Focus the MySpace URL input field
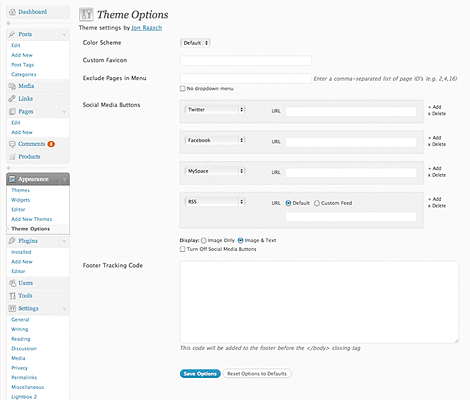Image resolution: width=470 pixels, height=400 pixels. pyautogui.click(x=351, y=173)
